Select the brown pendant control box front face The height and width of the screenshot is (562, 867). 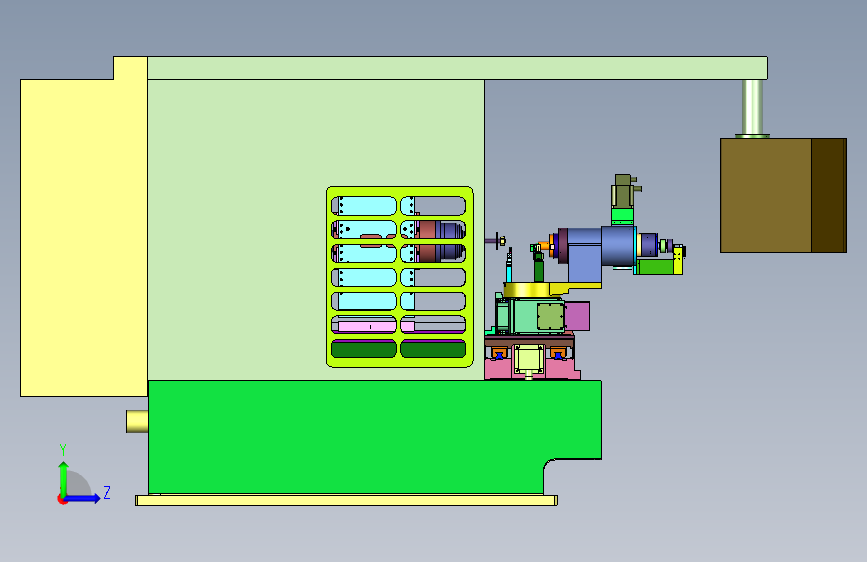[x=766, y=195]
